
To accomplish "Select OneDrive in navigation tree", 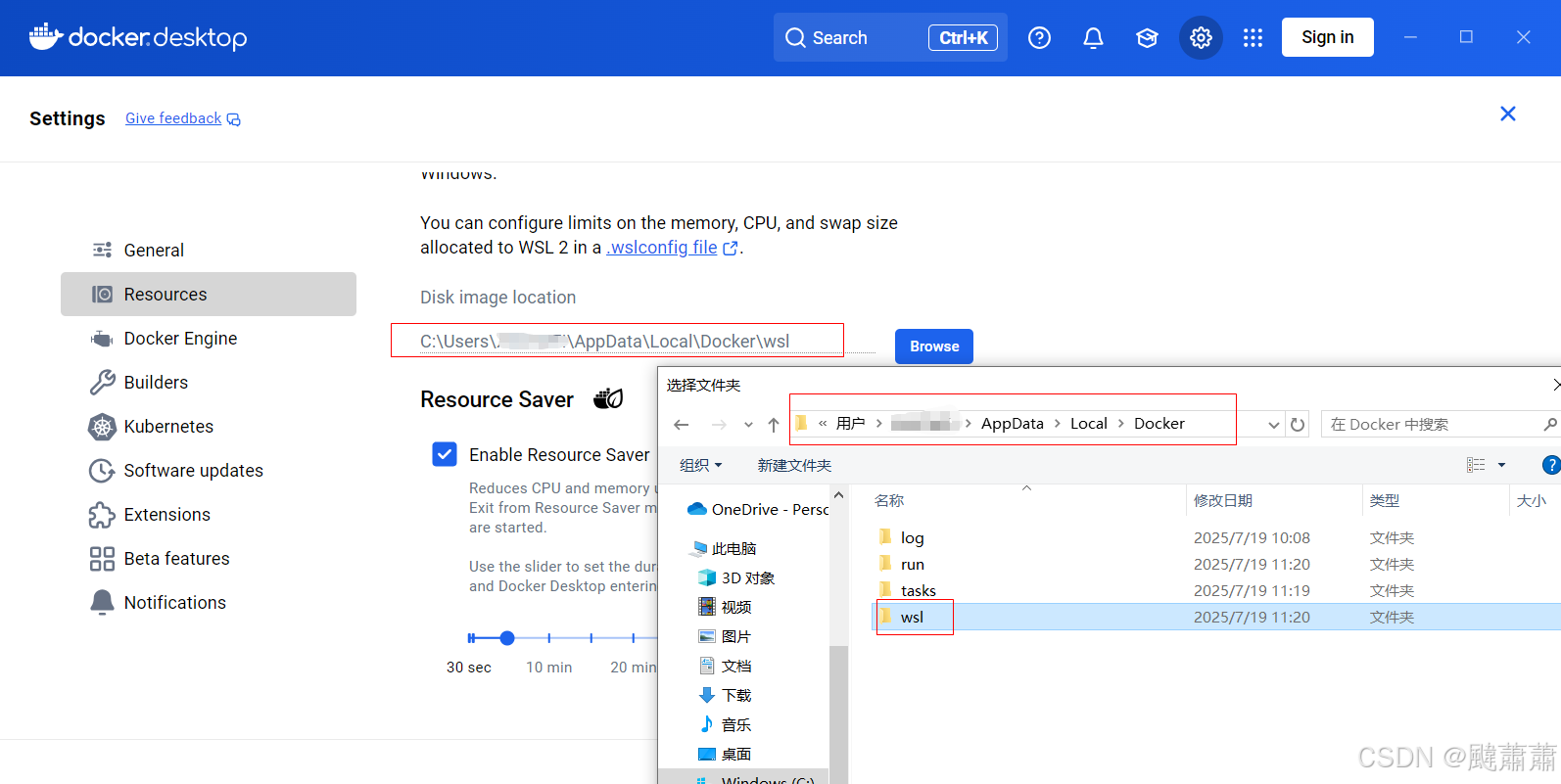I will click(x=757, y=510).
